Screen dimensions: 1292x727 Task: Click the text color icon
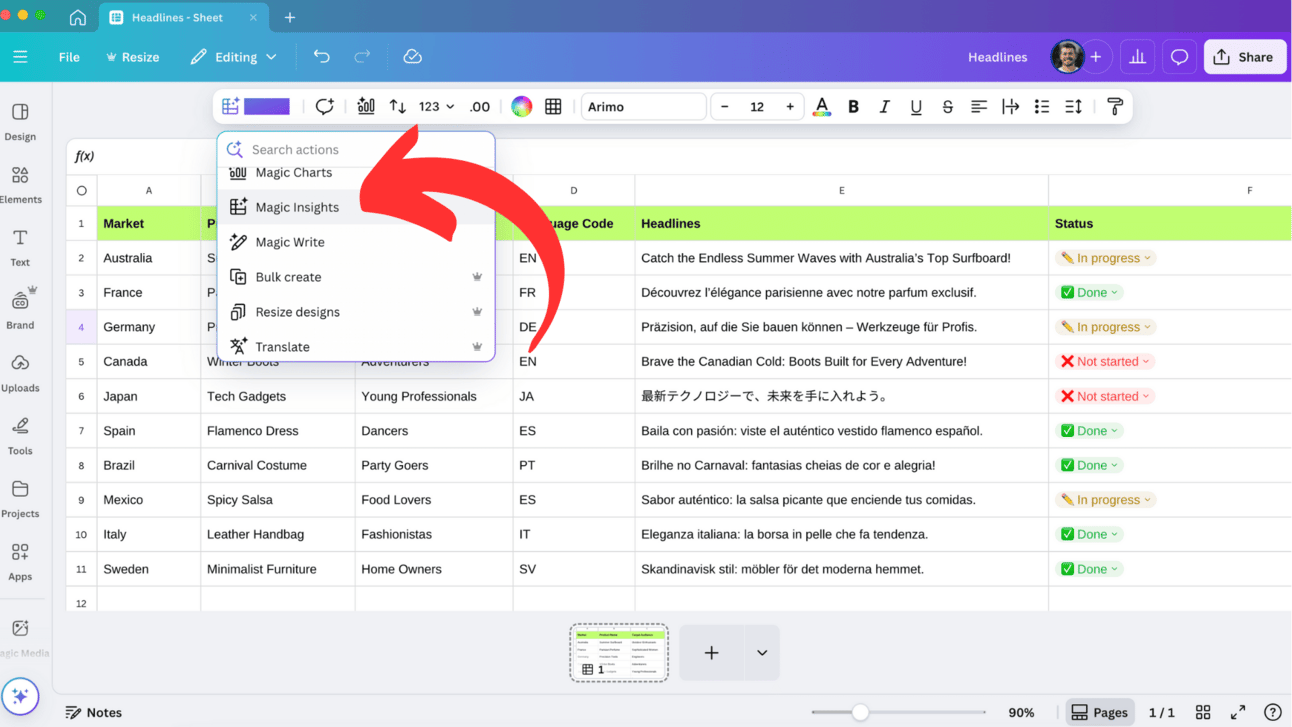tap(821, 107)
